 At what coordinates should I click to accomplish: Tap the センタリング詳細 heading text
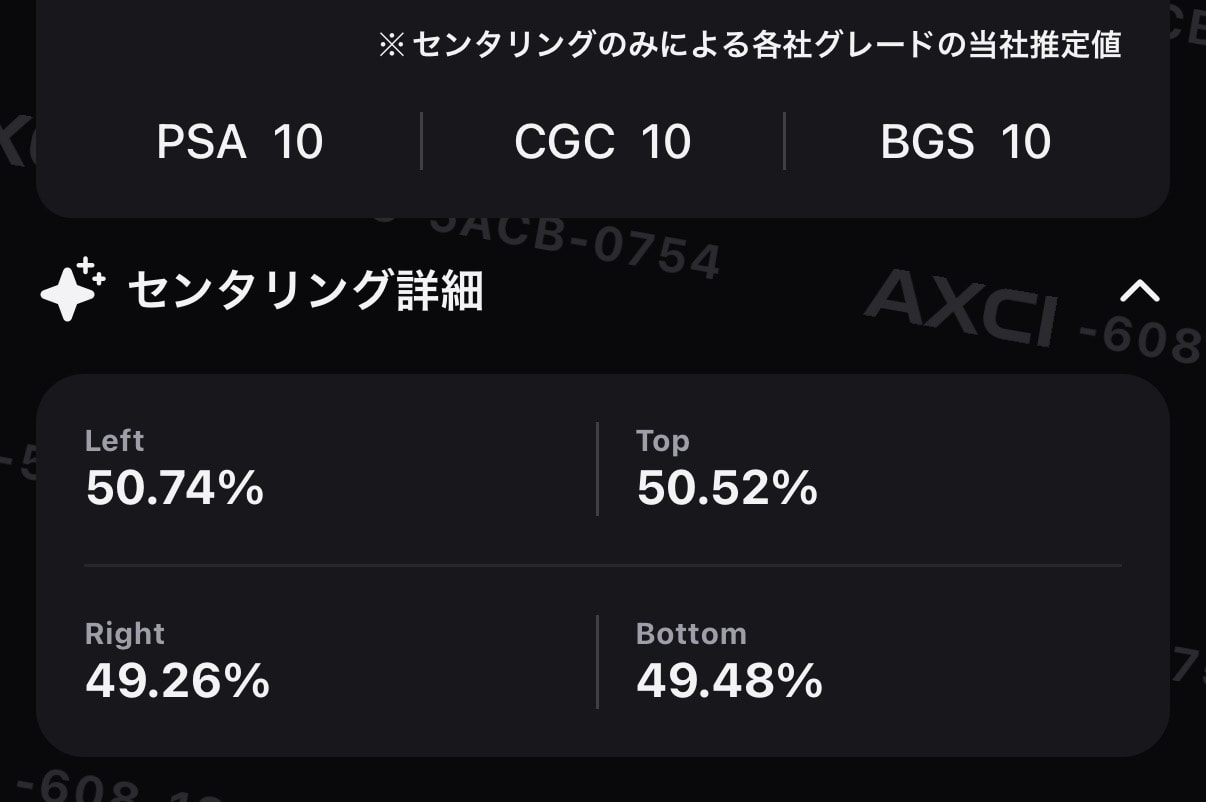306,291
